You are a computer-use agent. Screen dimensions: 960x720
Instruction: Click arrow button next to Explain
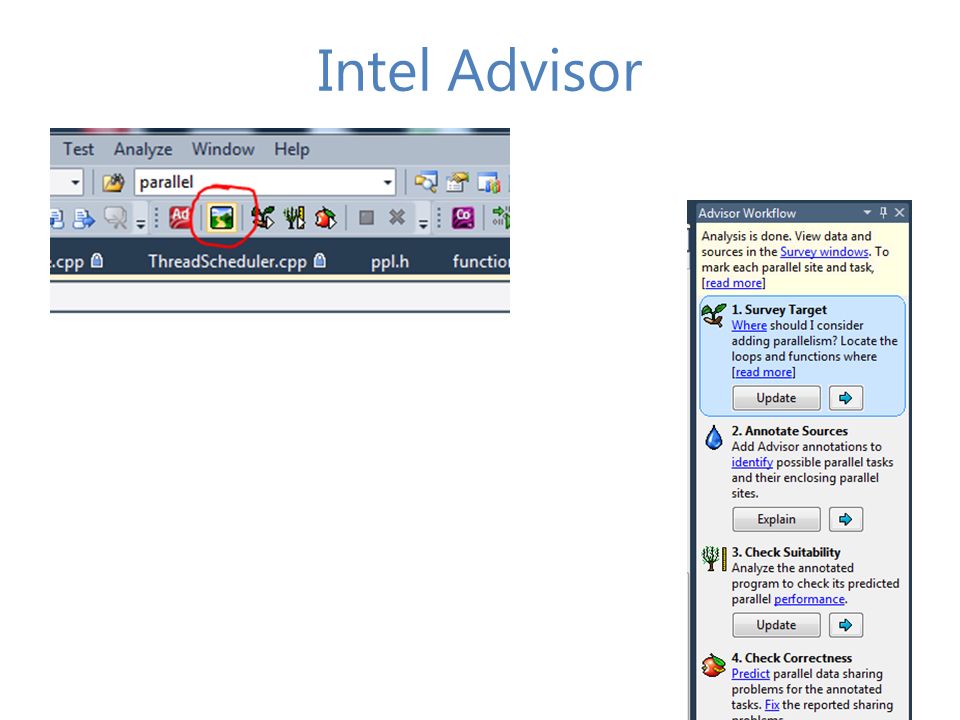[846, 519]
